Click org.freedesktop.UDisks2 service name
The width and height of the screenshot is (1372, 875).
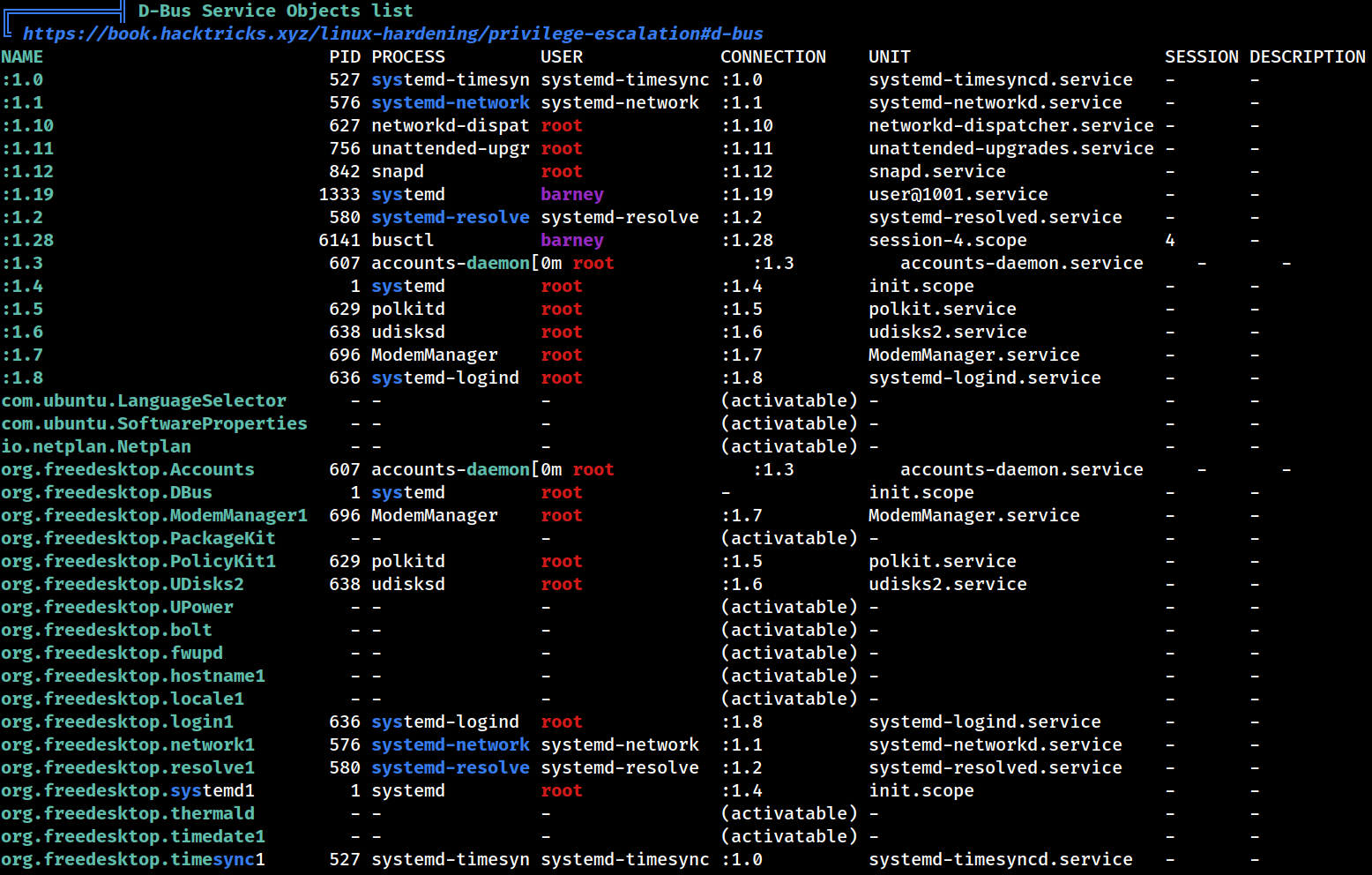123,584
